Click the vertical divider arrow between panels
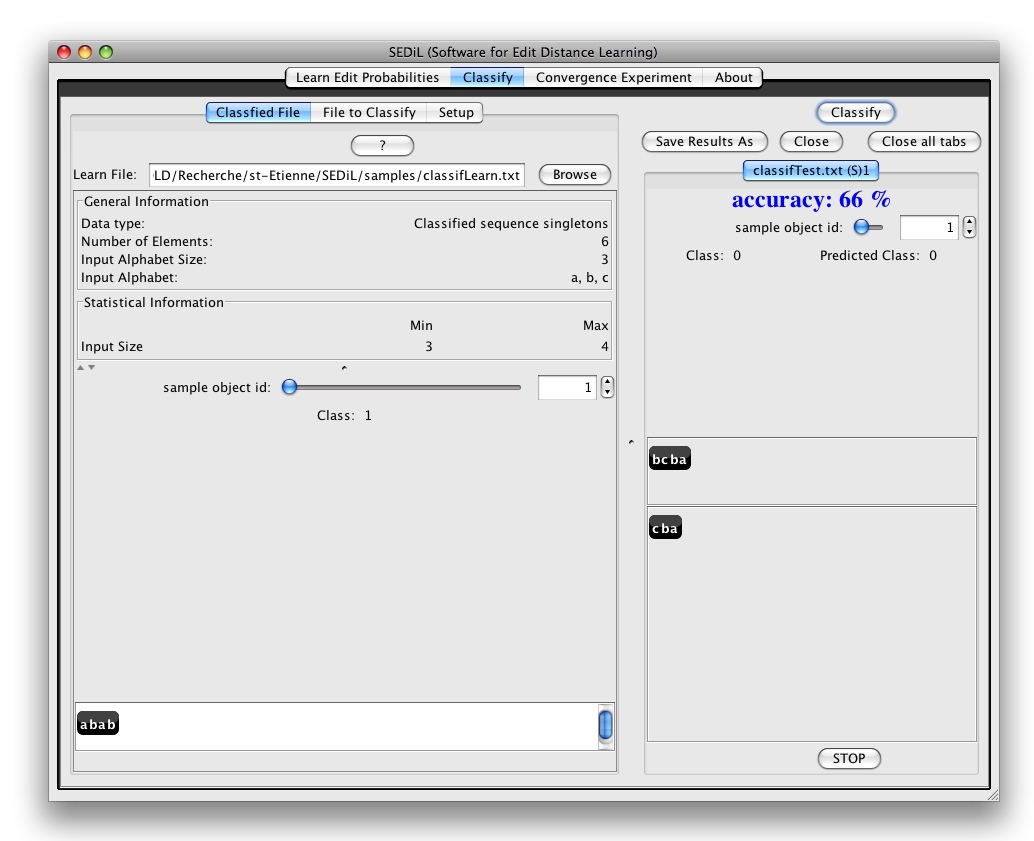 click(630, 441)
